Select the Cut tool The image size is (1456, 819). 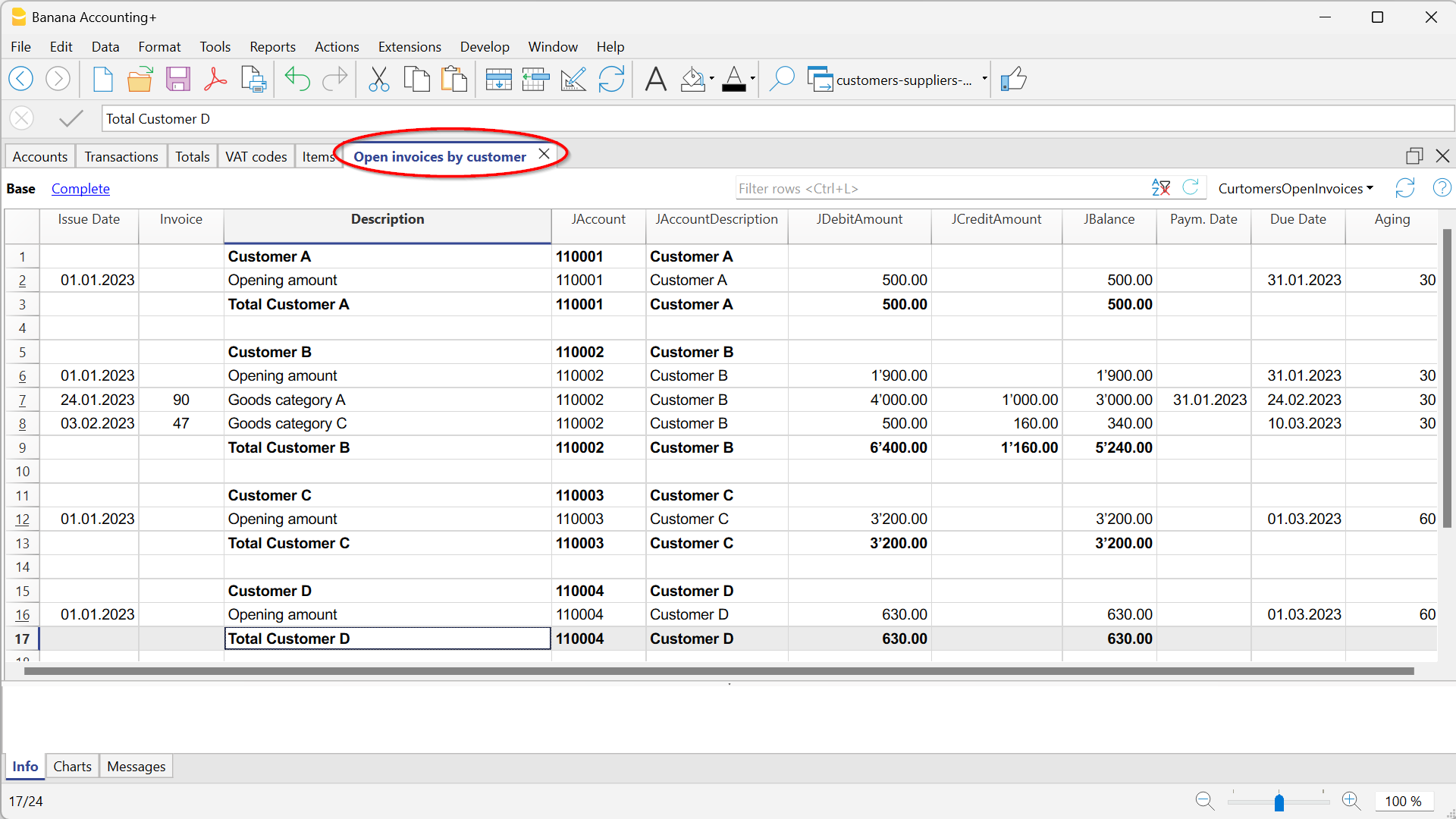click(378, 79)
